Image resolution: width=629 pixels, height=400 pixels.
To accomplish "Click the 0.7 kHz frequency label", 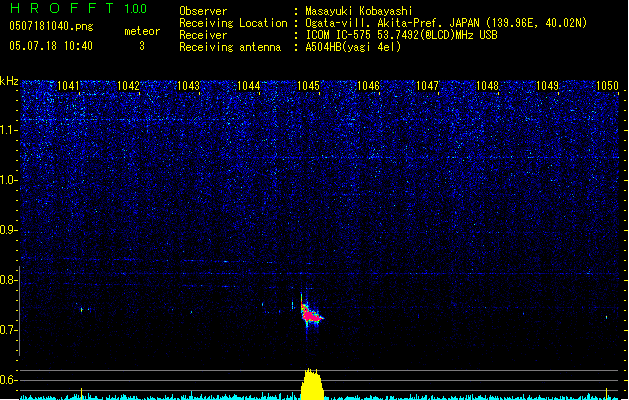I will pos(8,330).
